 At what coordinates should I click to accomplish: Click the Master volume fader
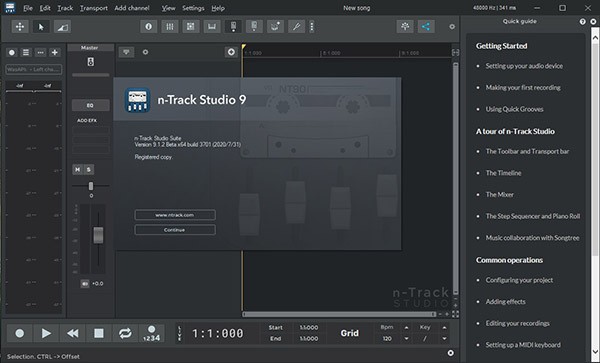tap(98, 235)
